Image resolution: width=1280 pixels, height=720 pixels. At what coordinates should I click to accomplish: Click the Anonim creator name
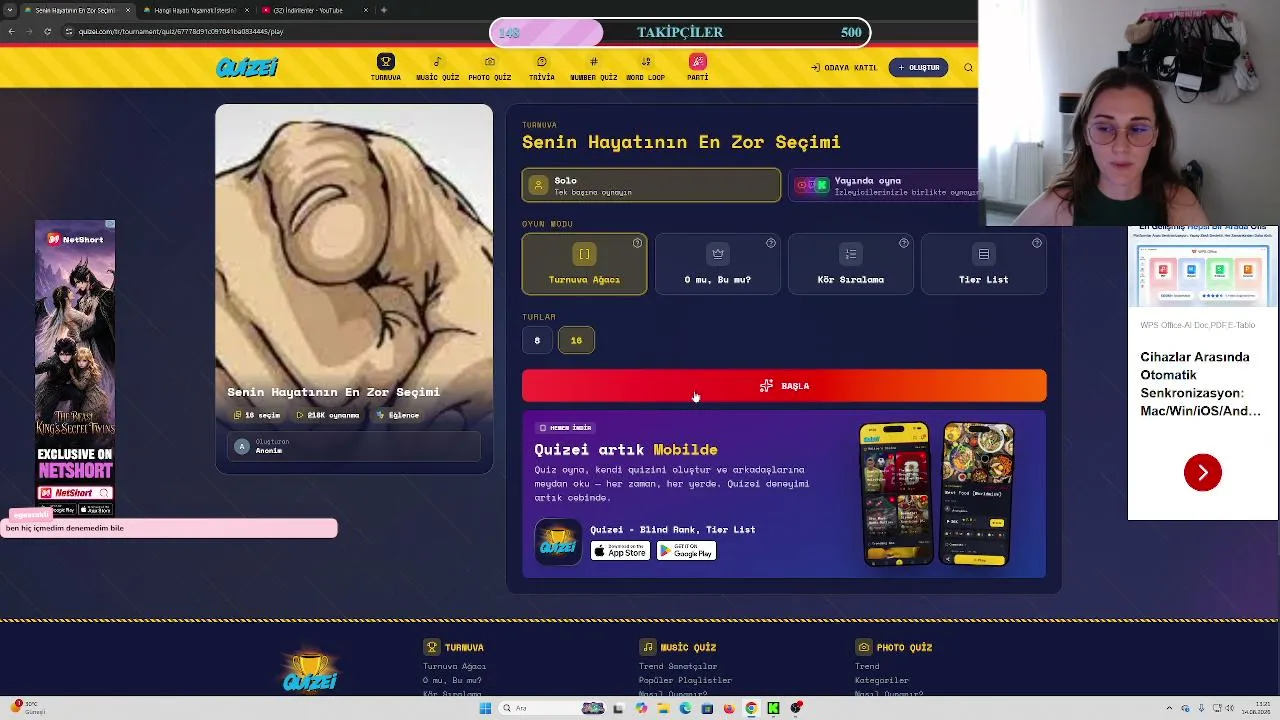point(269,451)
